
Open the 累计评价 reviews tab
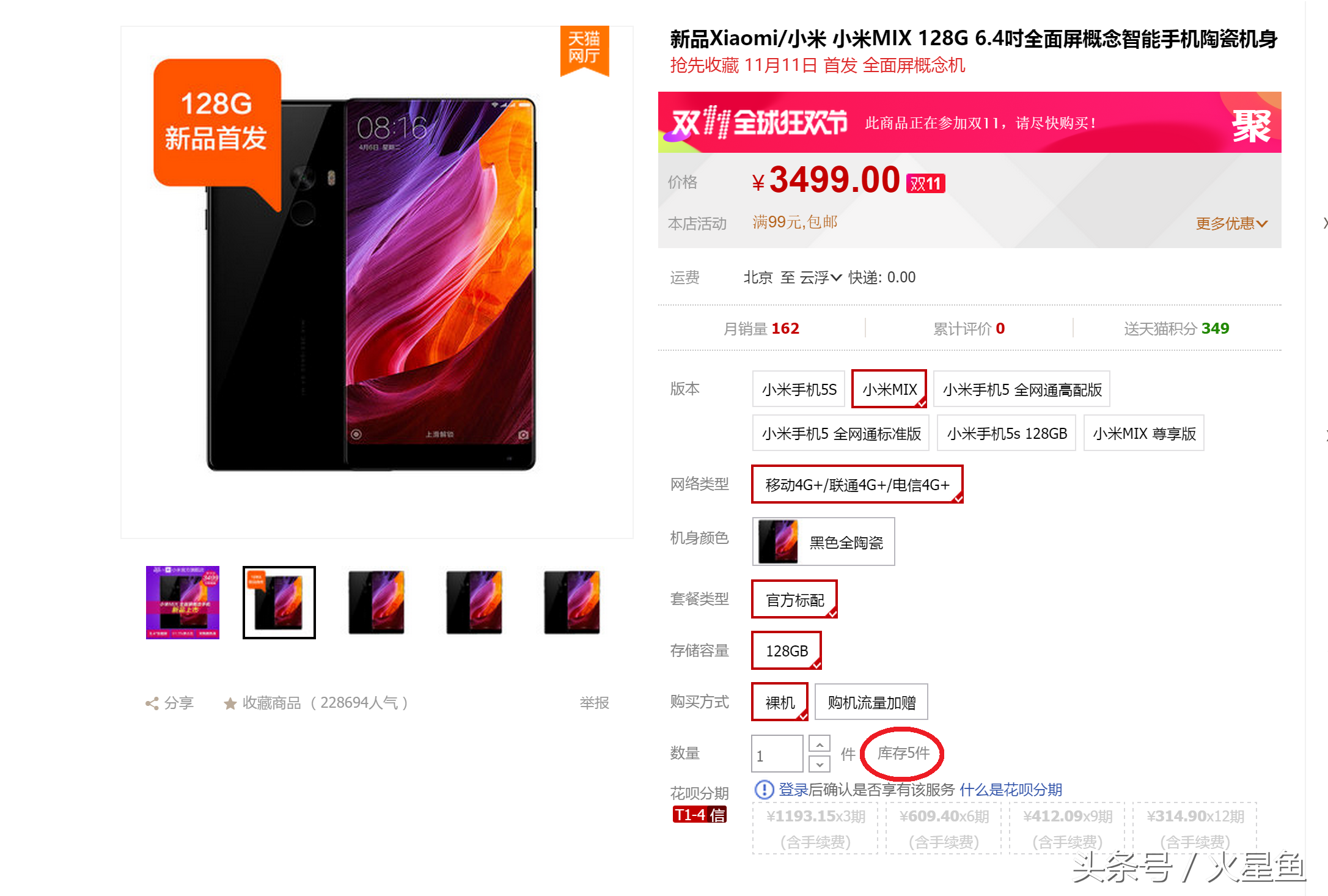969,329
